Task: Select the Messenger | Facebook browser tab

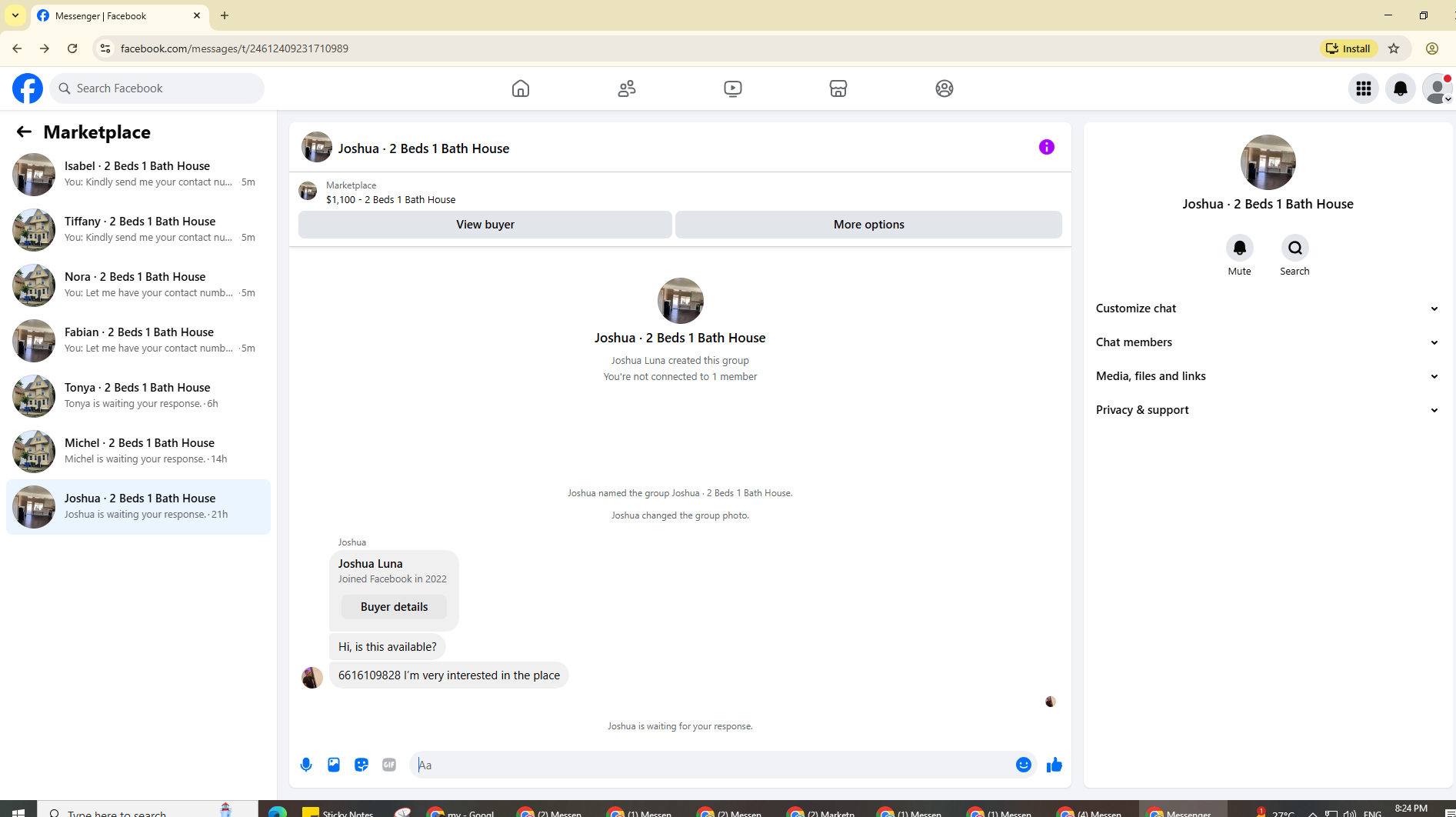Action: tap(119, 15)
